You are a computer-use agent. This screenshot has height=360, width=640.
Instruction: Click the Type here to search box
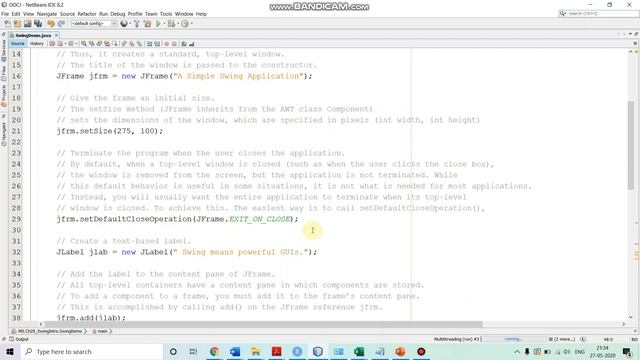pos(91,351)
